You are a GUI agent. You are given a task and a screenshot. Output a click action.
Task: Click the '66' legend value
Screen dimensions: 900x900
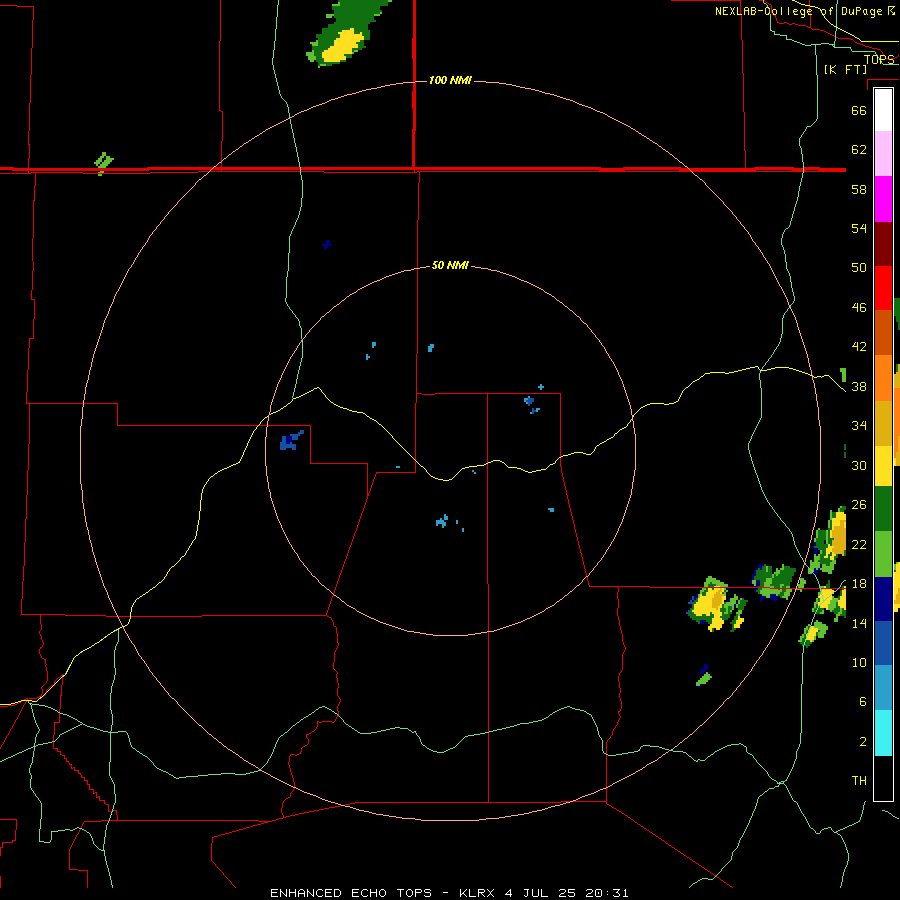click(x=859, y=110)
